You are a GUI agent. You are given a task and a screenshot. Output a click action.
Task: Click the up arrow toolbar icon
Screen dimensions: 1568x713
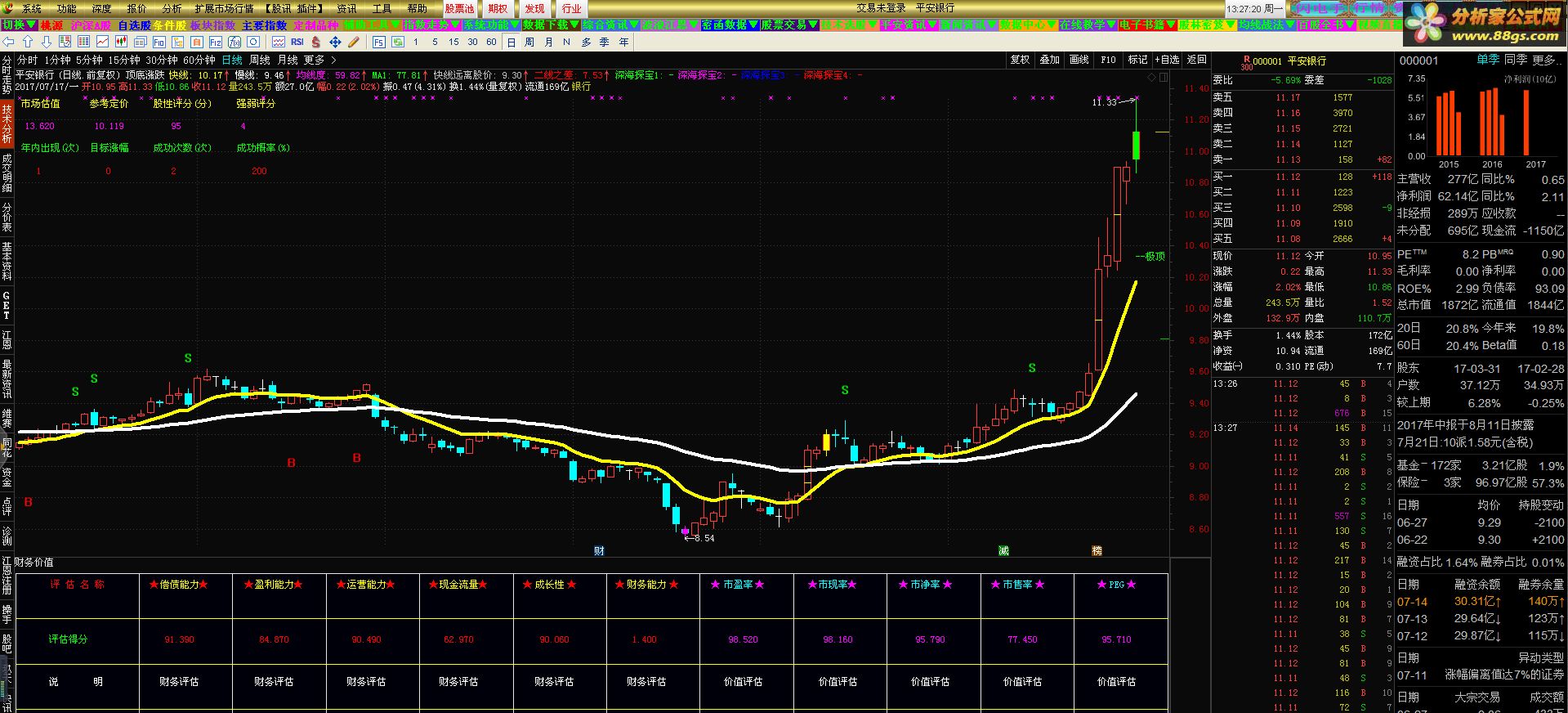point(28,42)
